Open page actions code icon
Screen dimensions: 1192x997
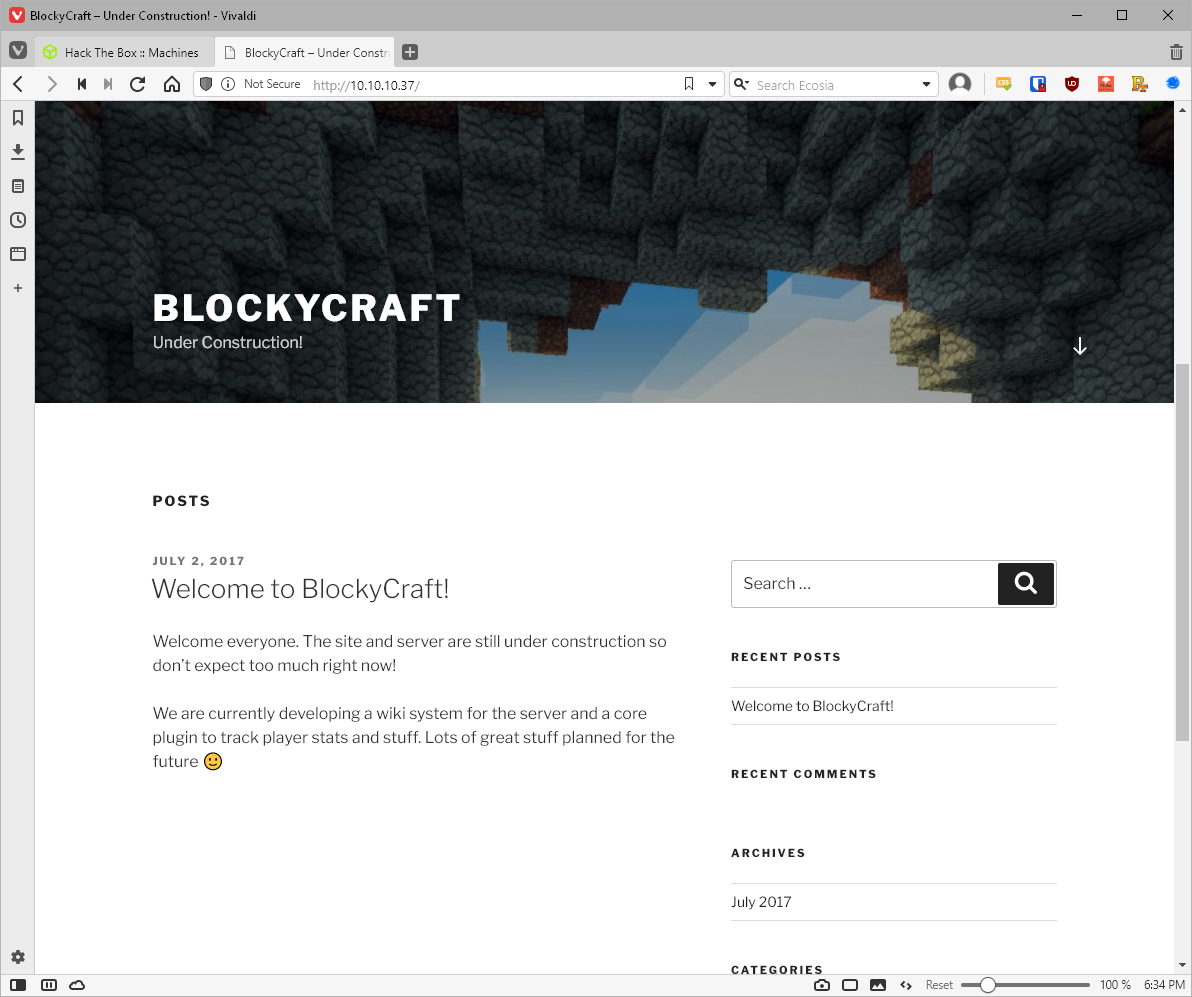(x=906, y=985)
